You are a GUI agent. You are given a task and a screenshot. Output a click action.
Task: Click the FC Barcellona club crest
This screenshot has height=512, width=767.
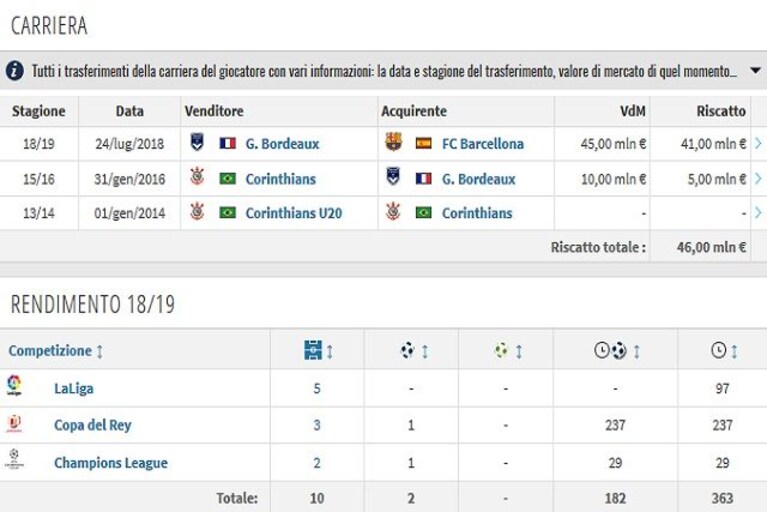(394, 142)
